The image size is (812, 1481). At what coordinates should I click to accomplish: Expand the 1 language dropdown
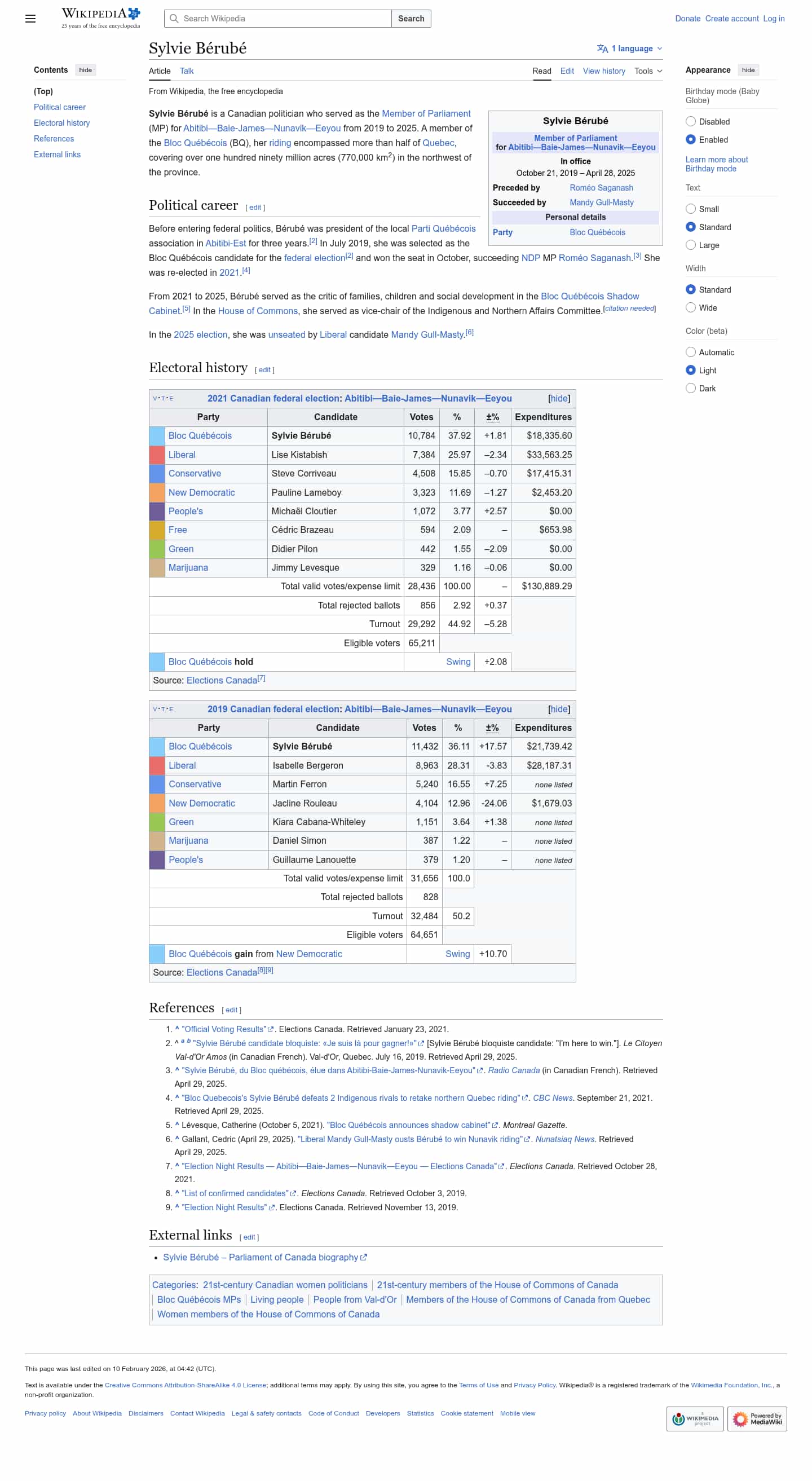630,49
